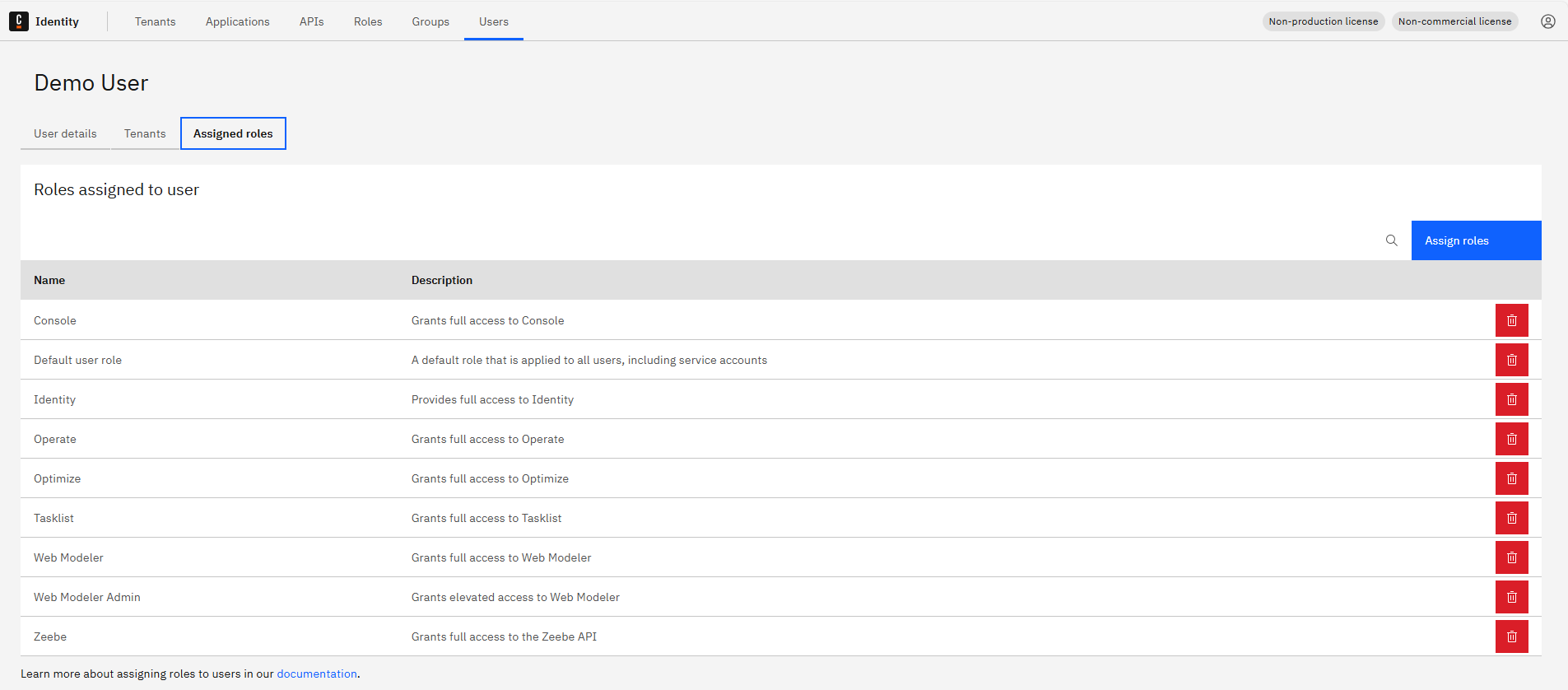Open the search icon above roles table

(1391, 240)
